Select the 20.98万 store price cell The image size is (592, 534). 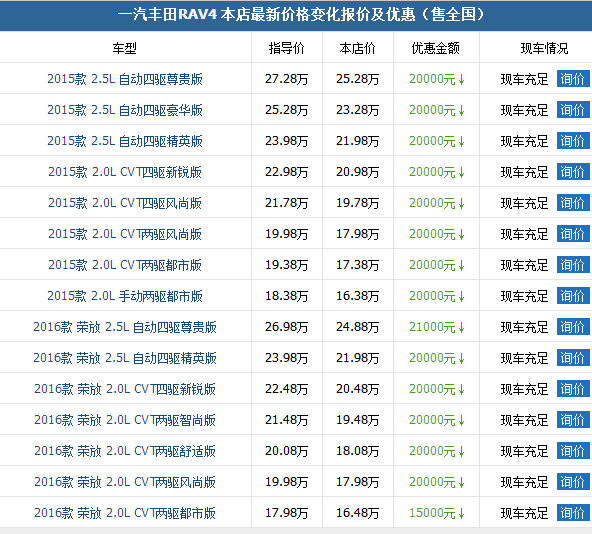[358, 172]
